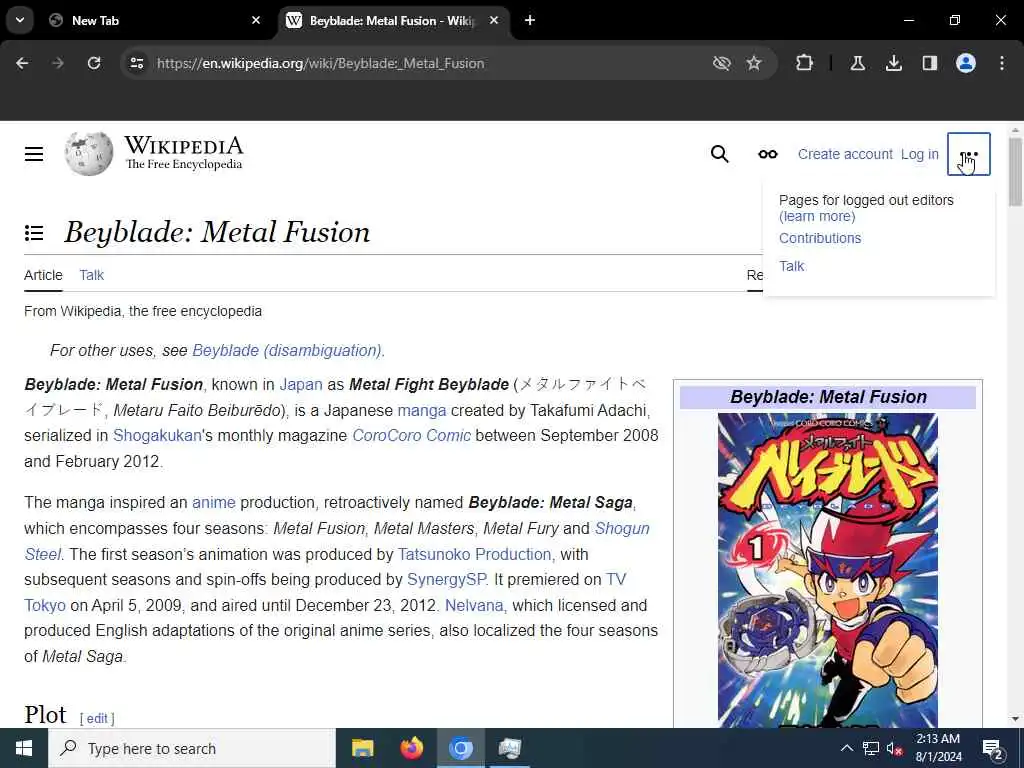Bookmark this page with the star icon

coord(754,63)
